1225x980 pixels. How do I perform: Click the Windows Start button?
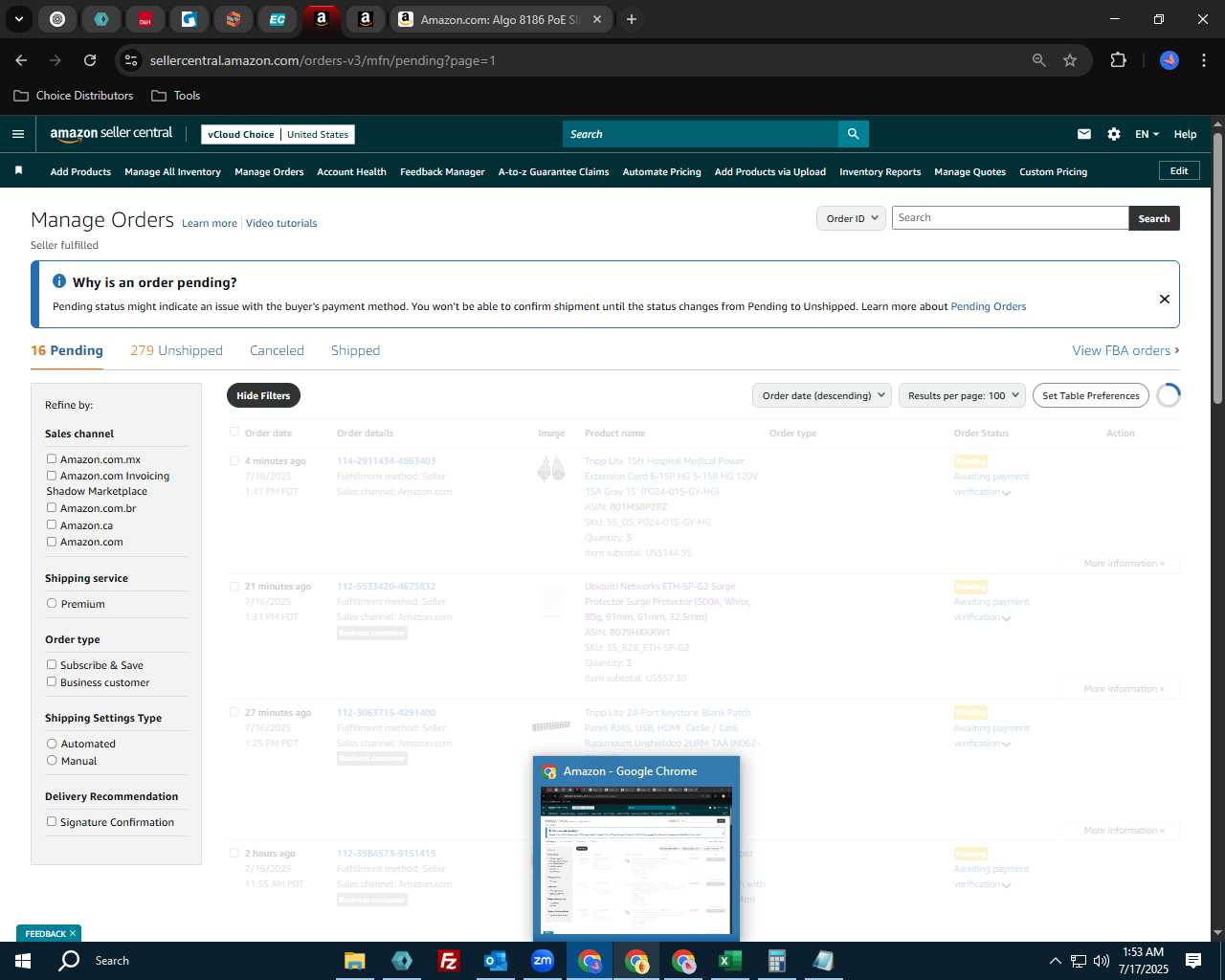coord(23,961)
